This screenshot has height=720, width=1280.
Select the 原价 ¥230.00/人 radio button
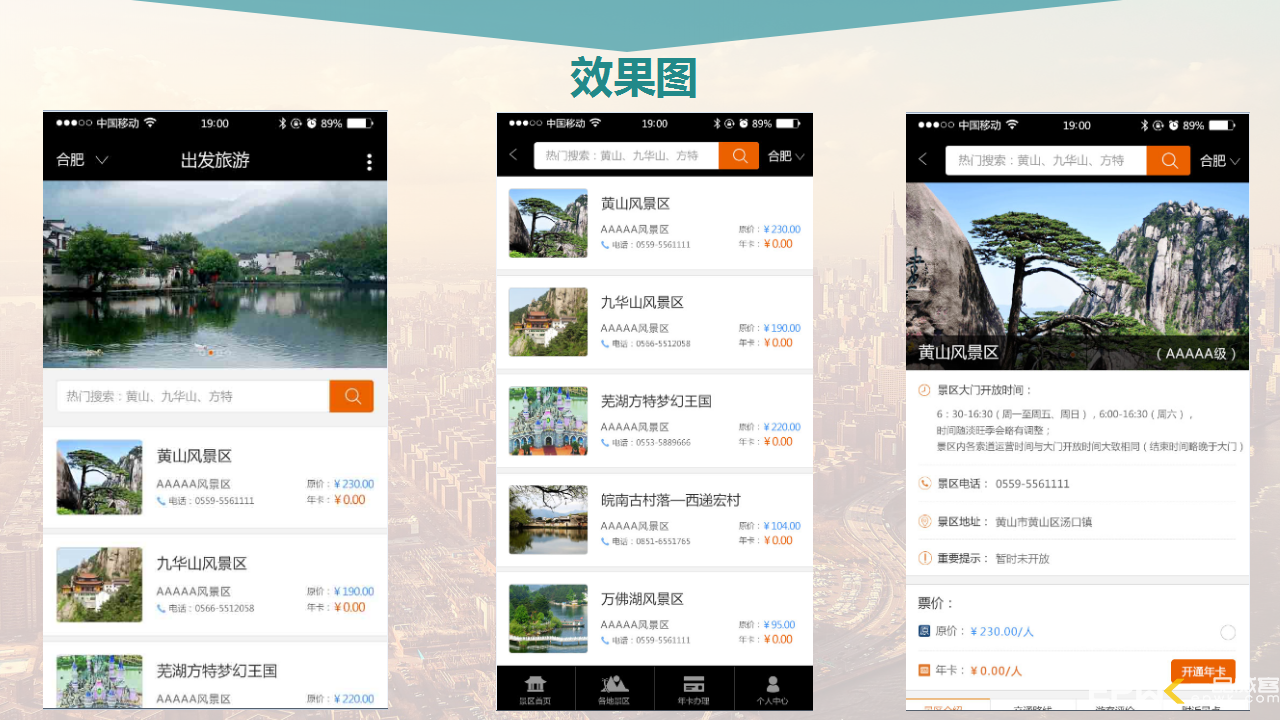coord(1228,632)
